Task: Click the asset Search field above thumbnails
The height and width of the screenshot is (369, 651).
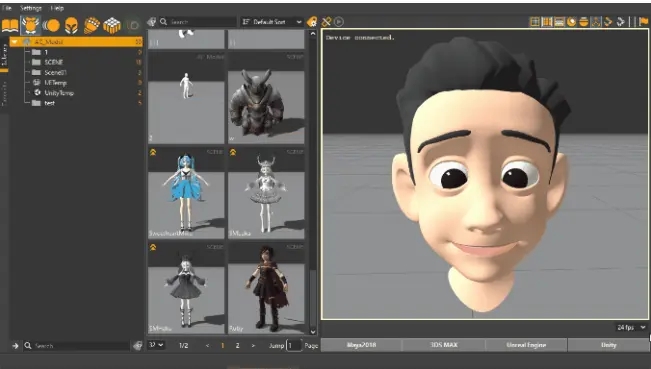Action: pyautogui.click(x=198, y=22)
